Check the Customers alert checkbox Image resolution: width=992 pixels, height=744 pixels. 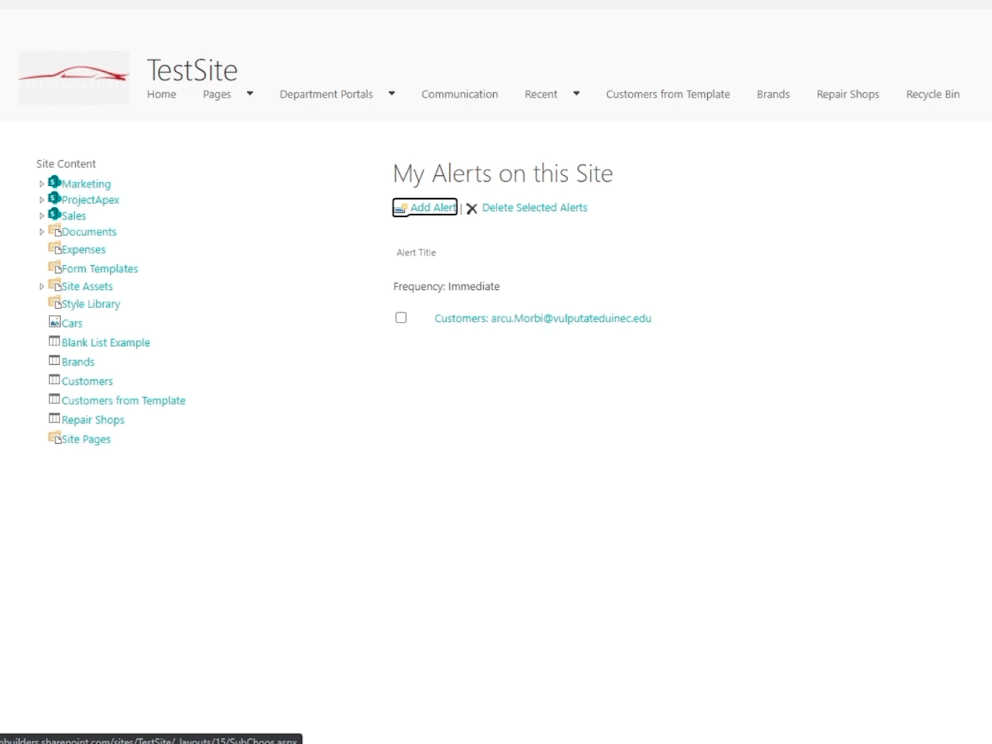point(401,318)
